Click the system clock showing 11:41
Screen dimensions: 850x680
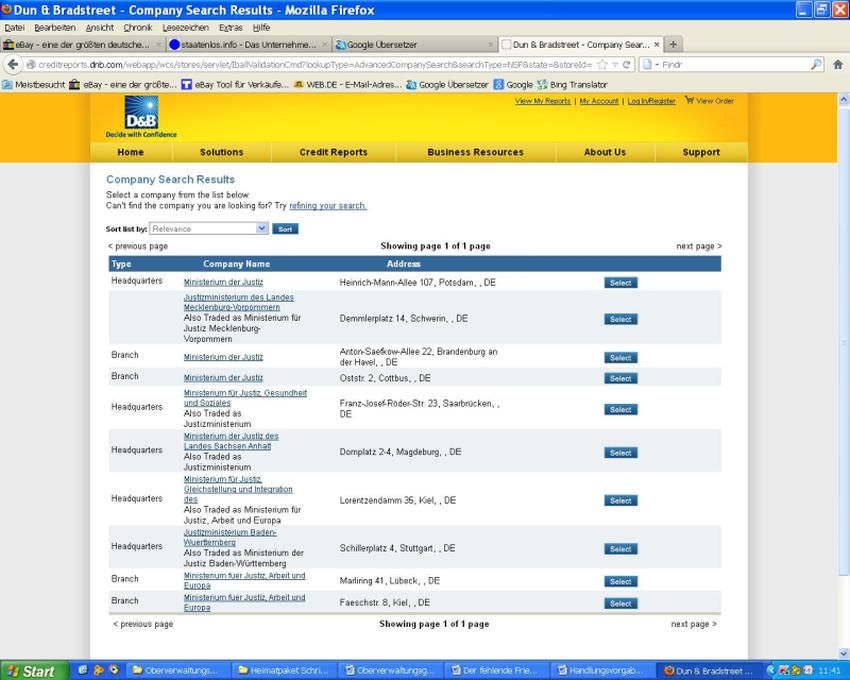click(x=828, y=671)
